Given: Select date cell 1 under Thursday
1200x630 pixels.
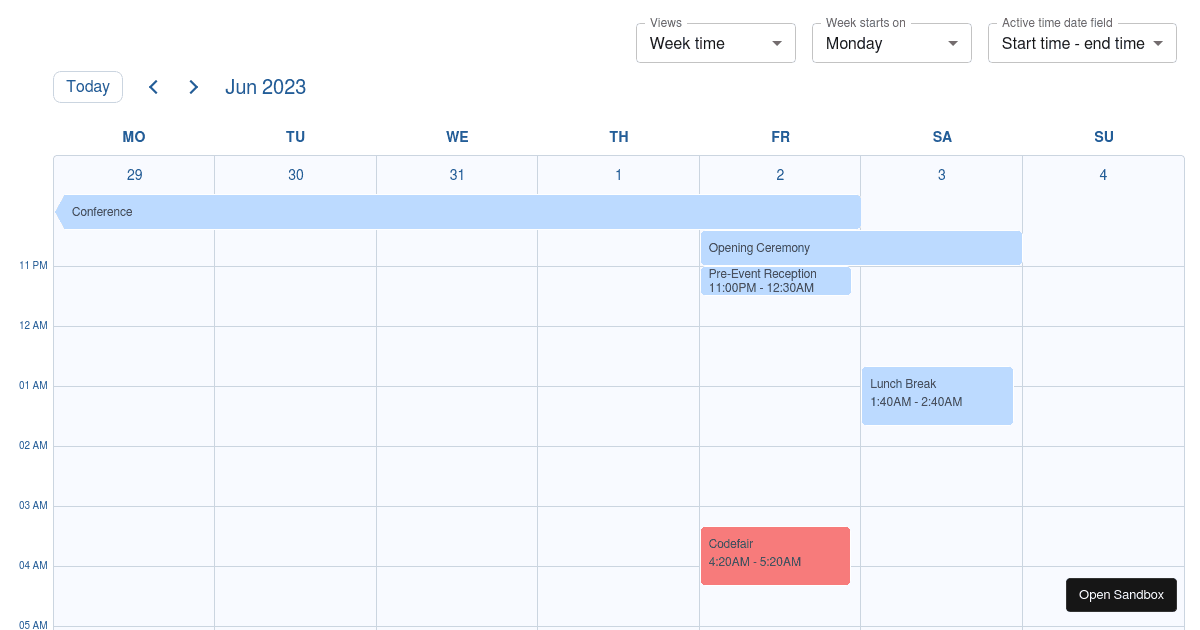Looking at the screenshot, I should 618,174.
